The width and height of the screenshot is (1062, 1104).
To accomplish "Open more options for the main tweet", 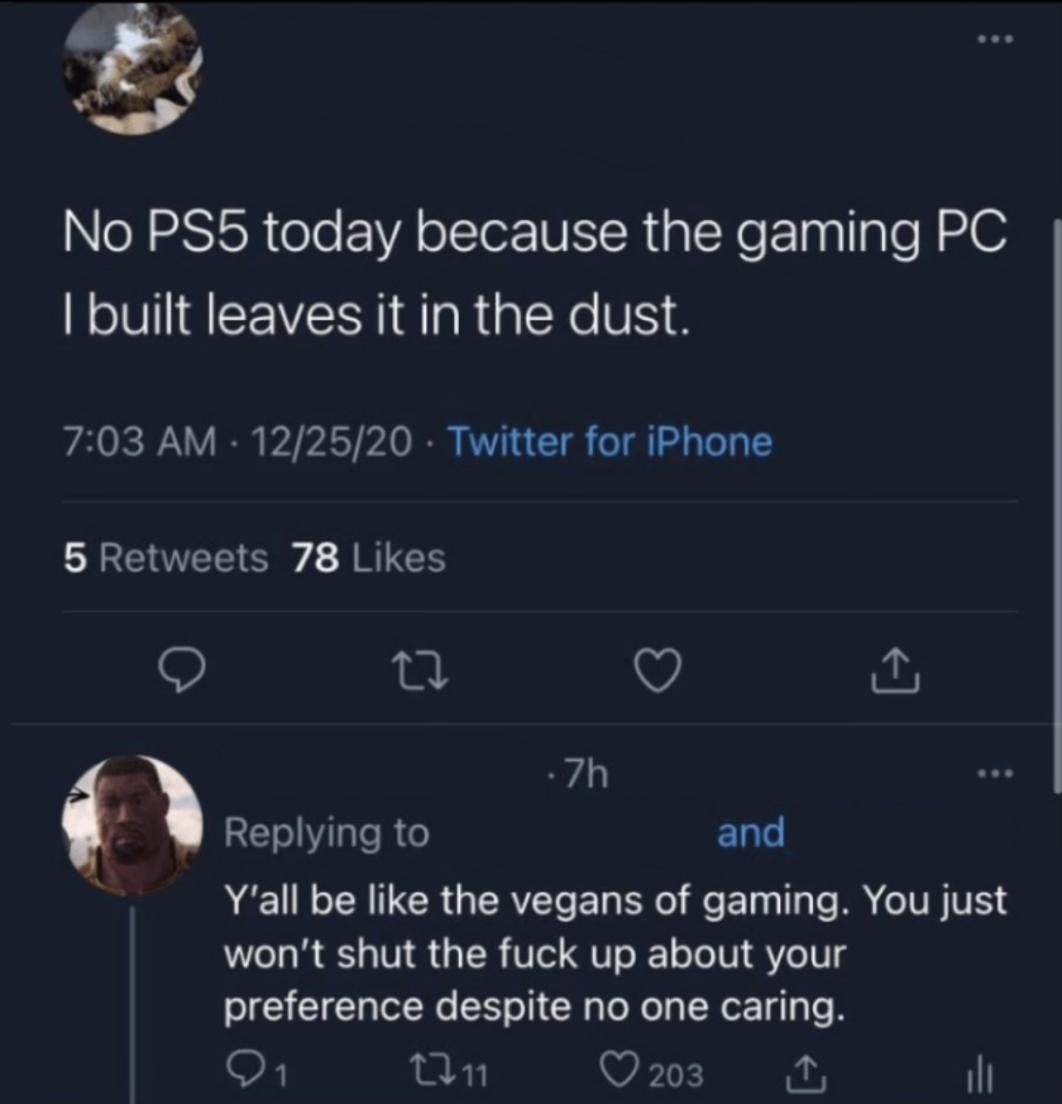I will pyautogui.click(x=996, y=41).
